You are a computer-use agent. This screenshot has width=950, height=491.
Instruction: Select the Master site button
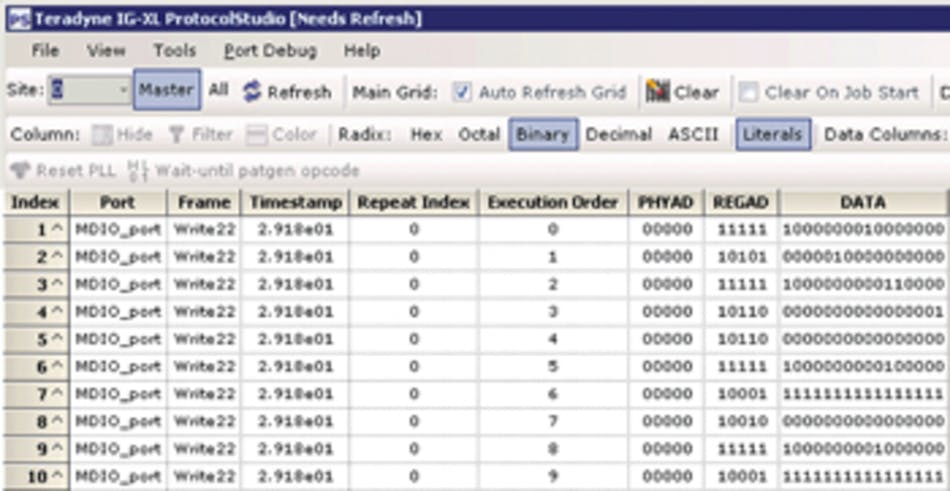[166, 90]
